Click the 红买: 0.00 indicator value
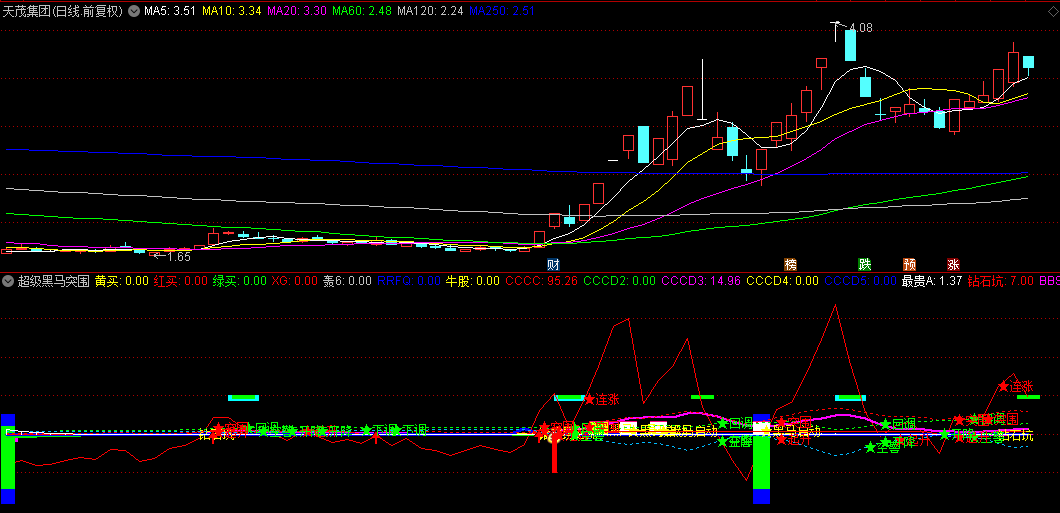 coord(180,280)
